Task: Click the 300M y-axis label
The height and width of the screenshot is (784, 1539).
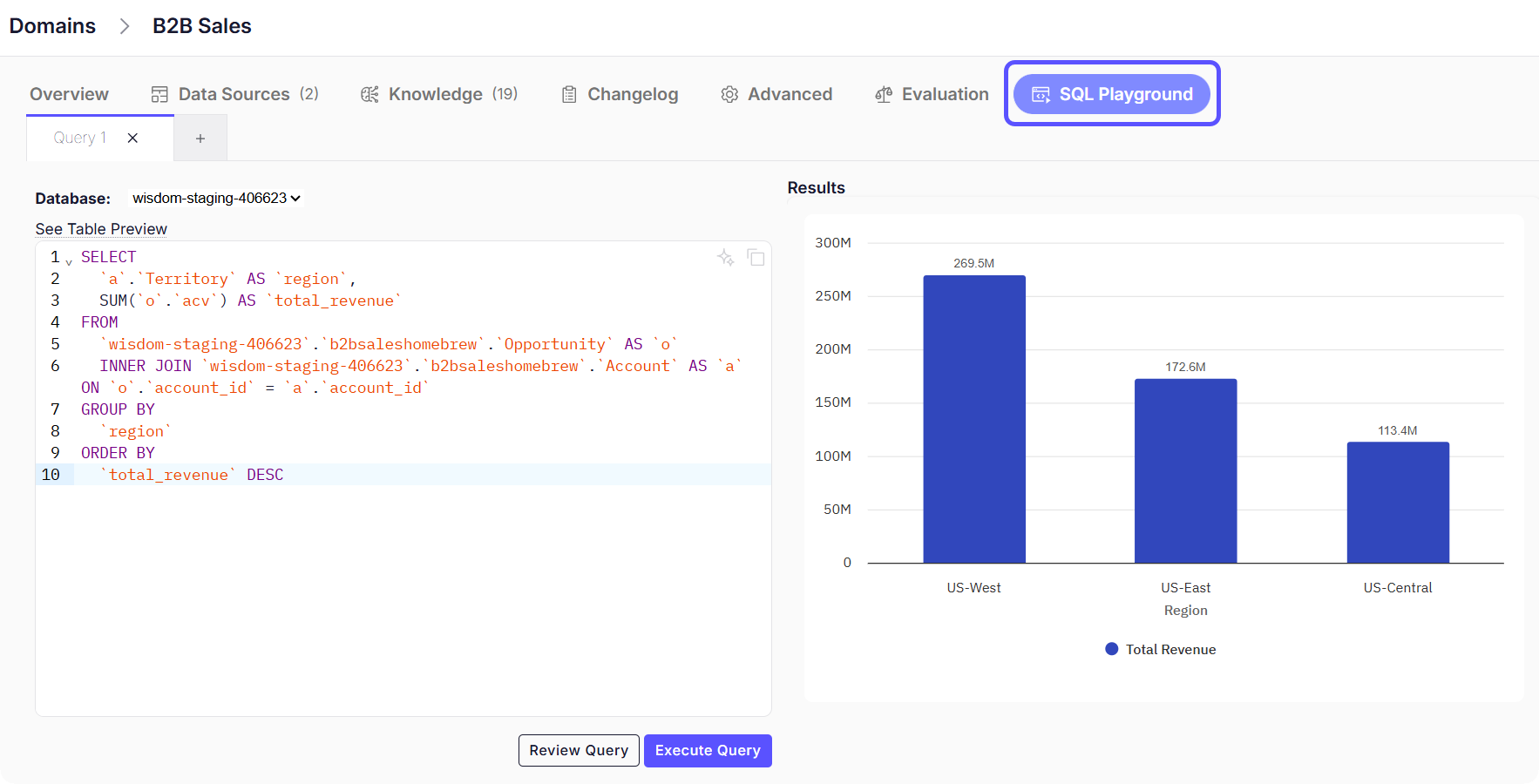Action: (x=833, y=243)
